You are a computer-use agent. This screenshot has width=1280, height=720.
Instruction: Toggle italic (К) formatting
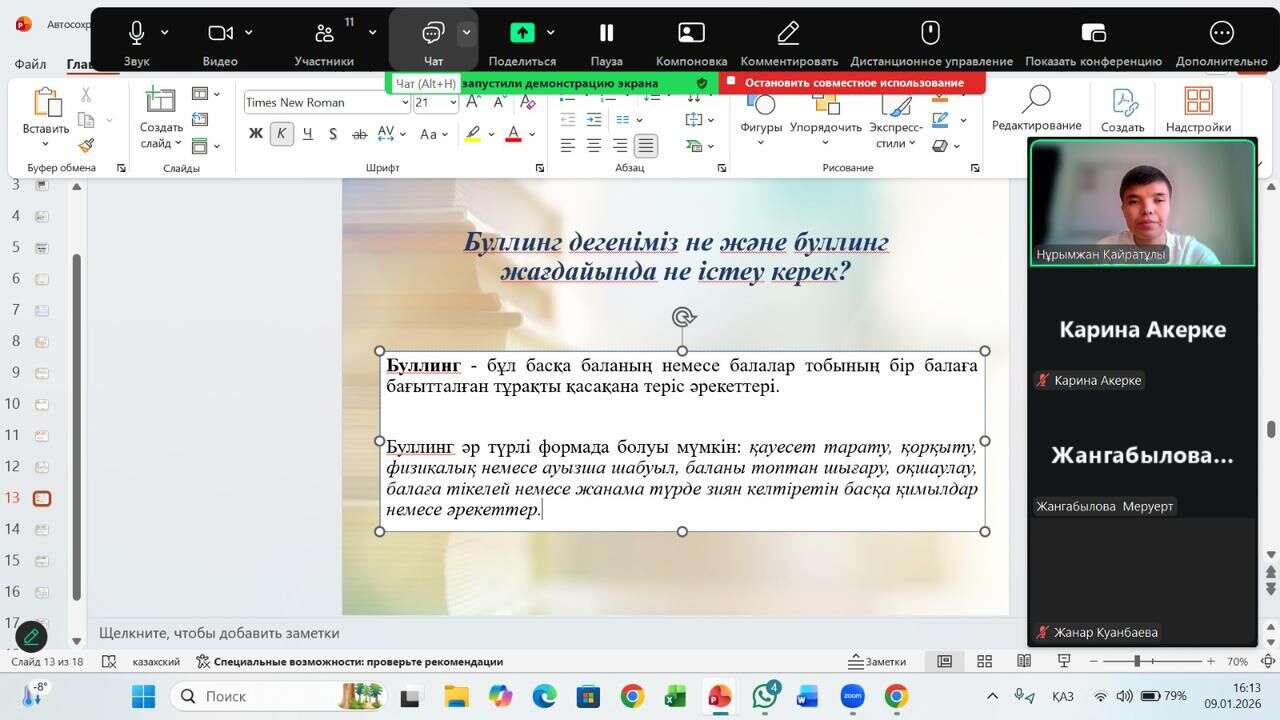click(x=282, y=133)
